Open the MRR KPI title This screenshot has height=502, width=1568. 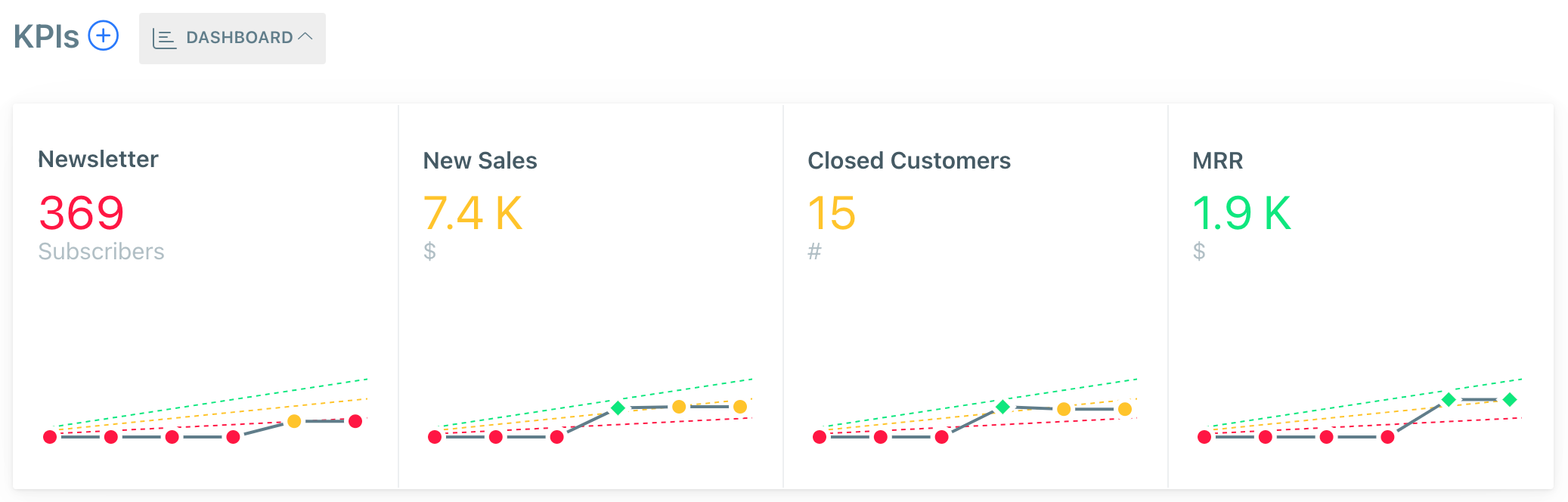(x=1217, y=160)
